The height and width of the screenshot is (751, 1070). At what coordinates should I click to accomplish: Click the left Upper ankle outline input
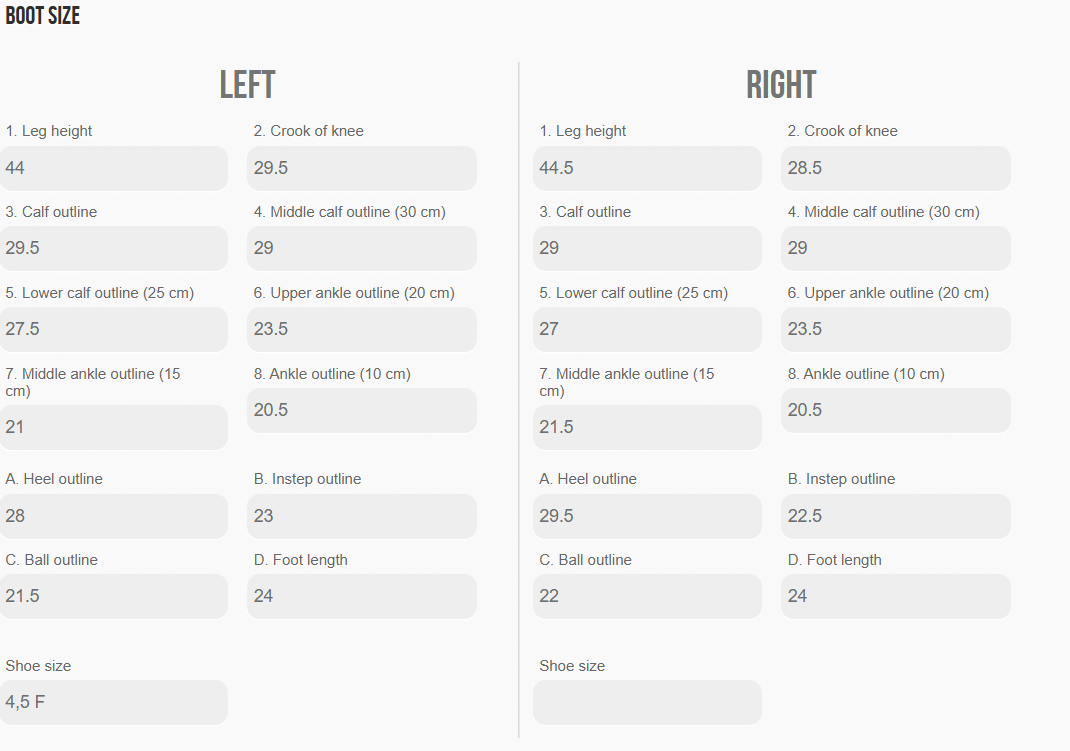tap(362, 329)
